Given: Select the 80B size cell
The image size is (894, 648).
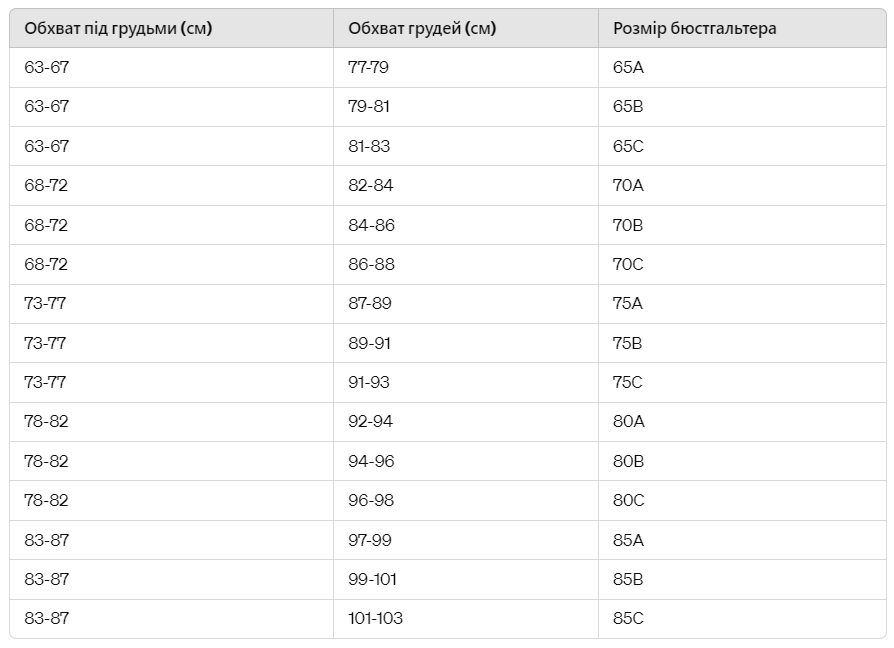Looking at the screenshot, I should pos(628,461).
